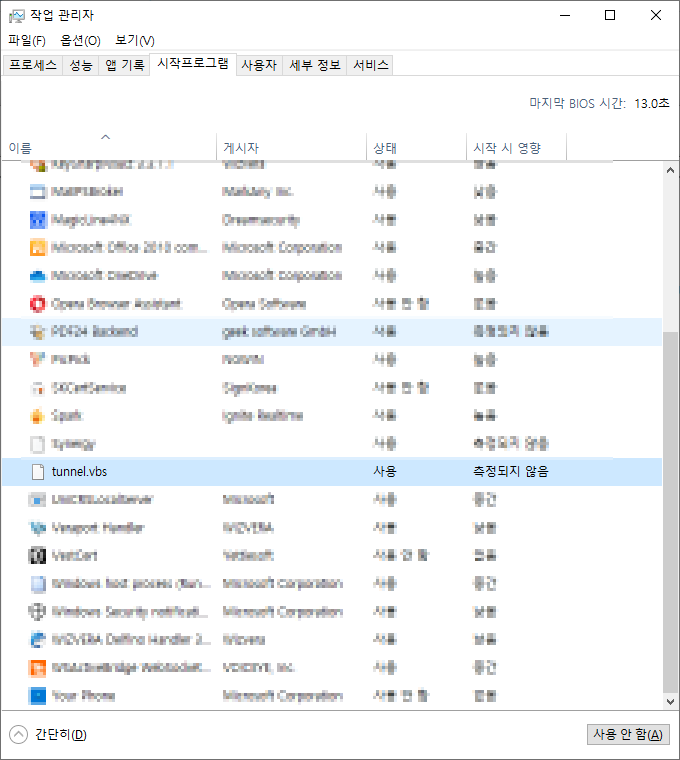Sort by the 이름 column header
The height and width of the screenshot is (760, 680).
pos(109,147)
